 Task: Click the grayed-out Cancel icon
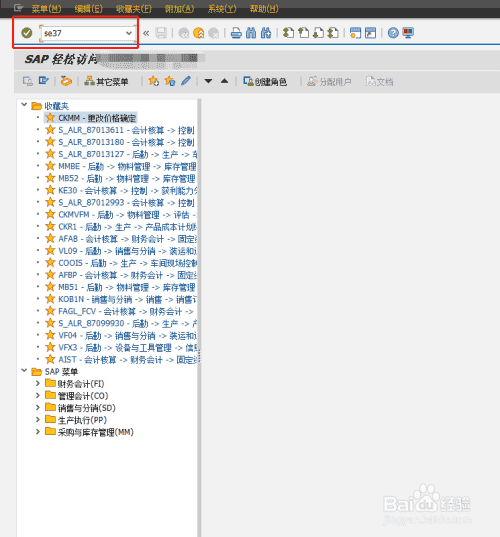click(214, 33)
